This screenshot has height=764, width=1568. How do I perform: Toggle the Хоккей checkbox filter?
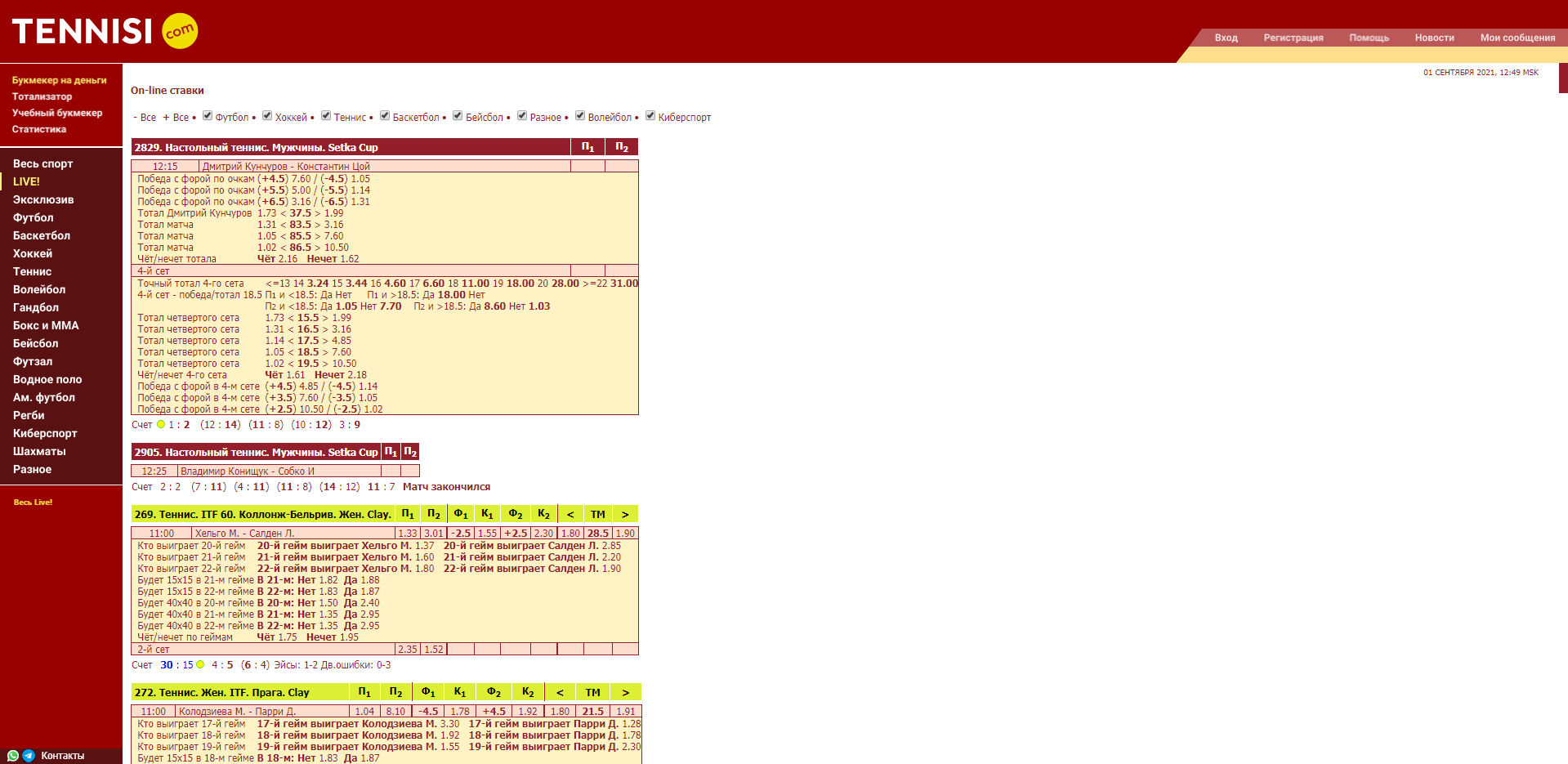(x=267, y=116)
